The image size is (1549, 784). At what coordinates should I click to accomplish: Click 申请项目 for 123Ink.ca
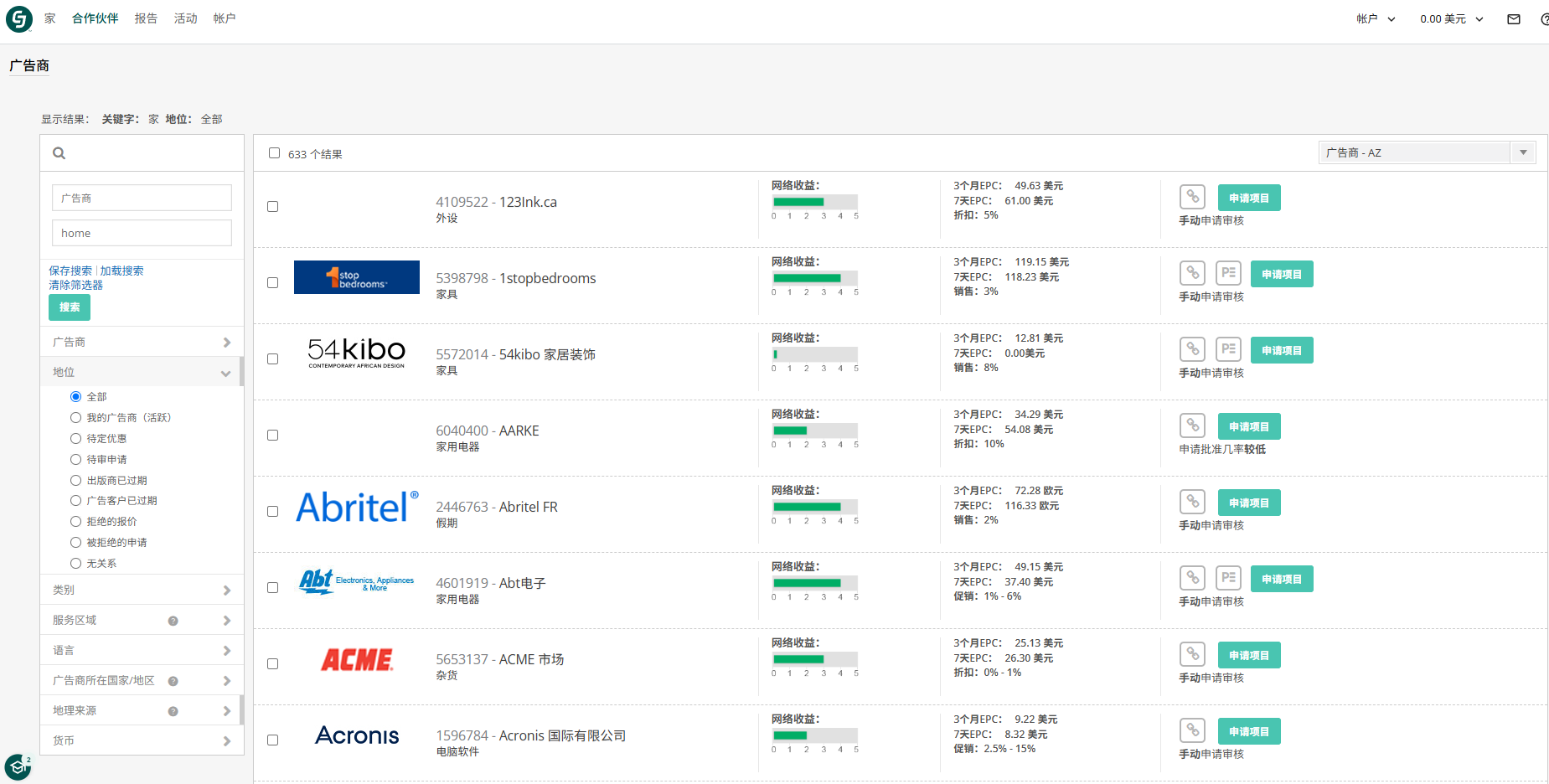coord(1249,198)
